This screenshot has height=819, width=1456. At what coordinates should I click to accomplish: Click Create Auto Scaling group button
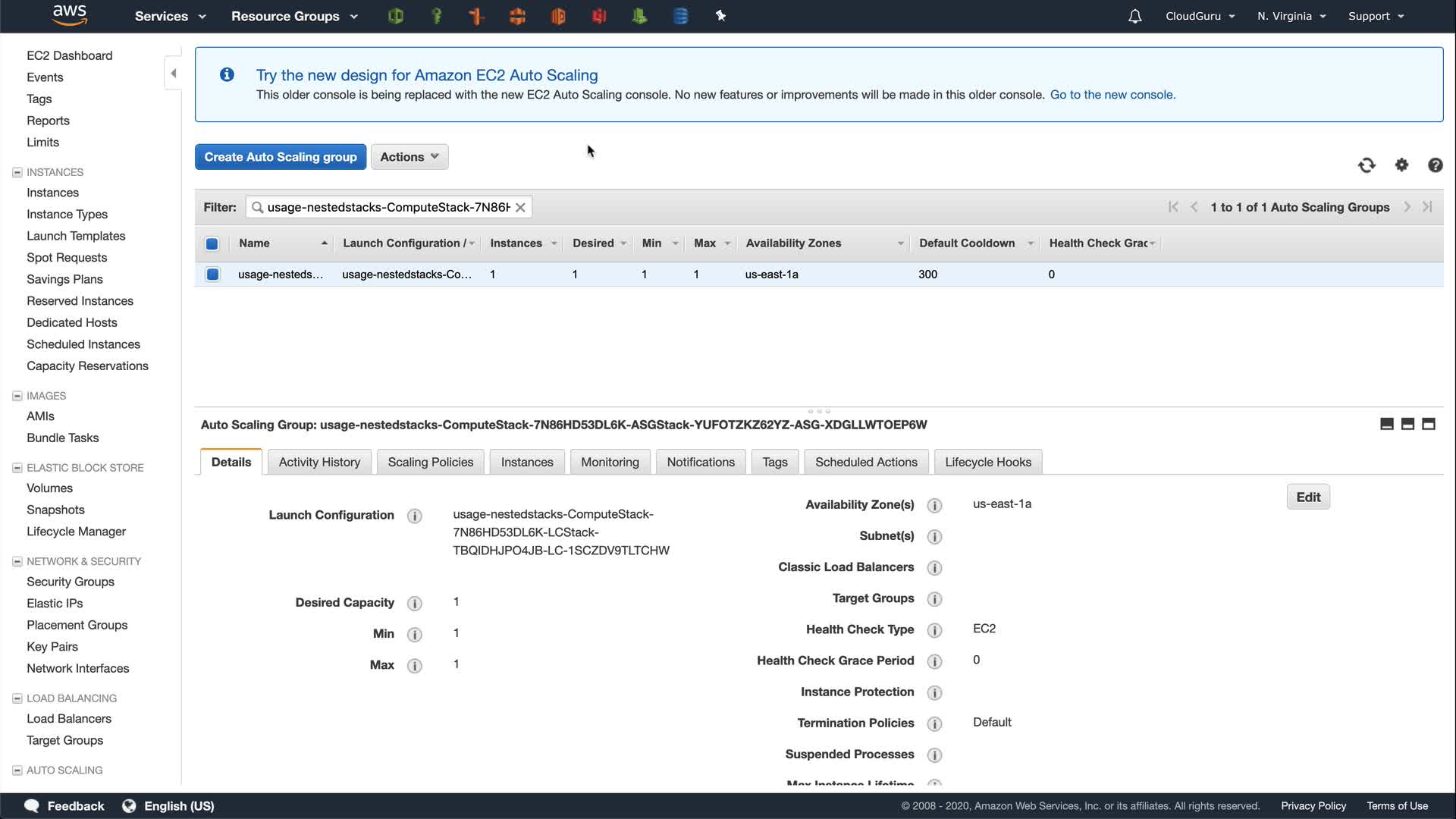point(280,157)
